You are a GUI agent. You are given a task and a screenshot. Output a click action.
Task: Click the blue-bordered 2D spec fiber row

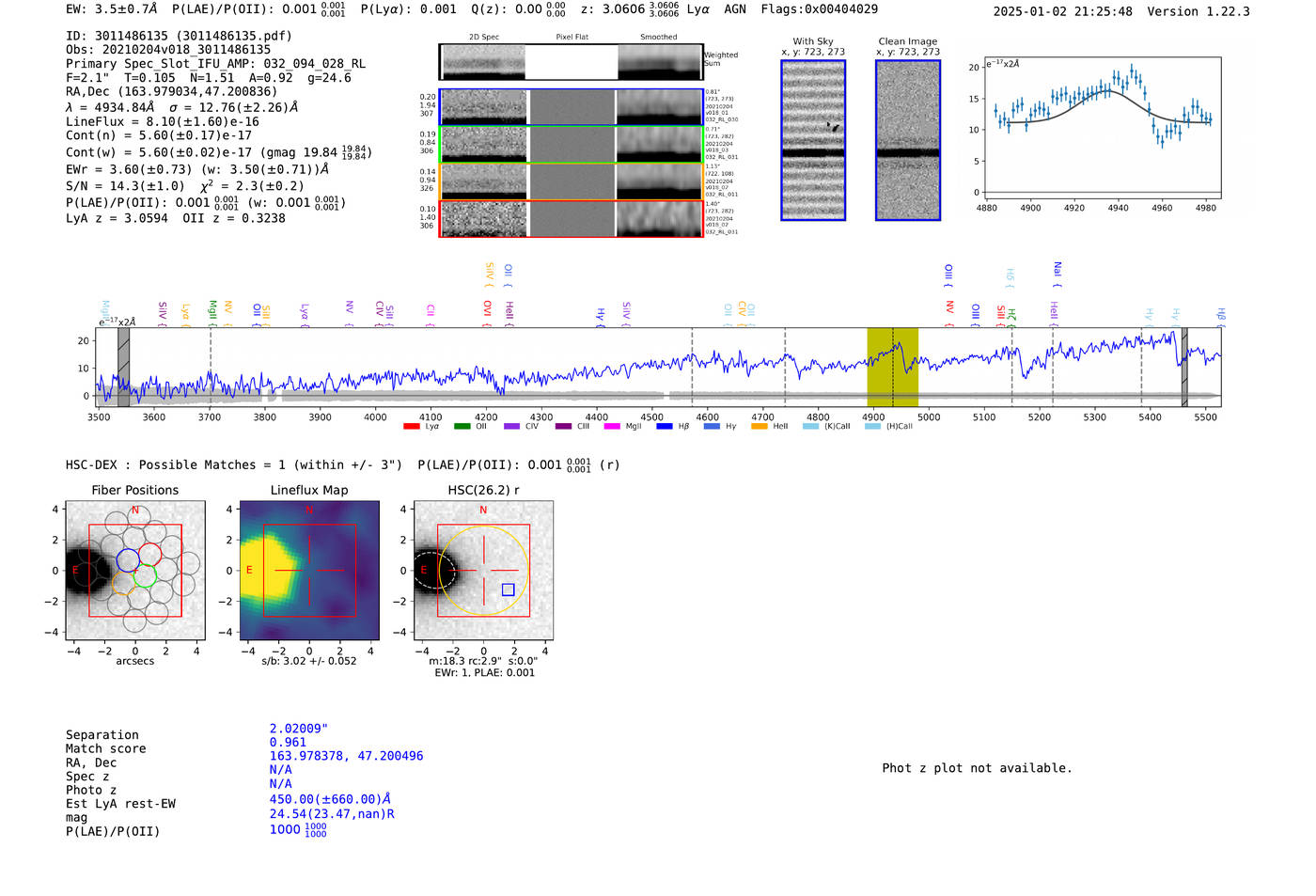(x=572, y=106)
